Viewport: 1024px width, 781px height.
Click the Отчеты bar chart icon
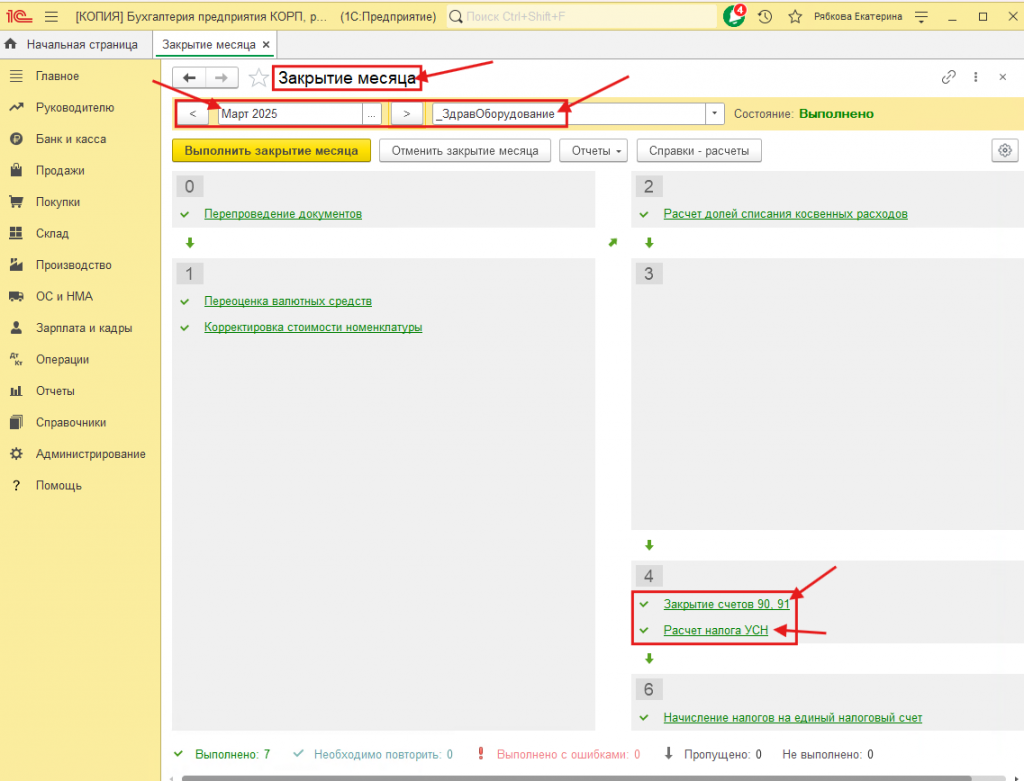tap(16, 391)
